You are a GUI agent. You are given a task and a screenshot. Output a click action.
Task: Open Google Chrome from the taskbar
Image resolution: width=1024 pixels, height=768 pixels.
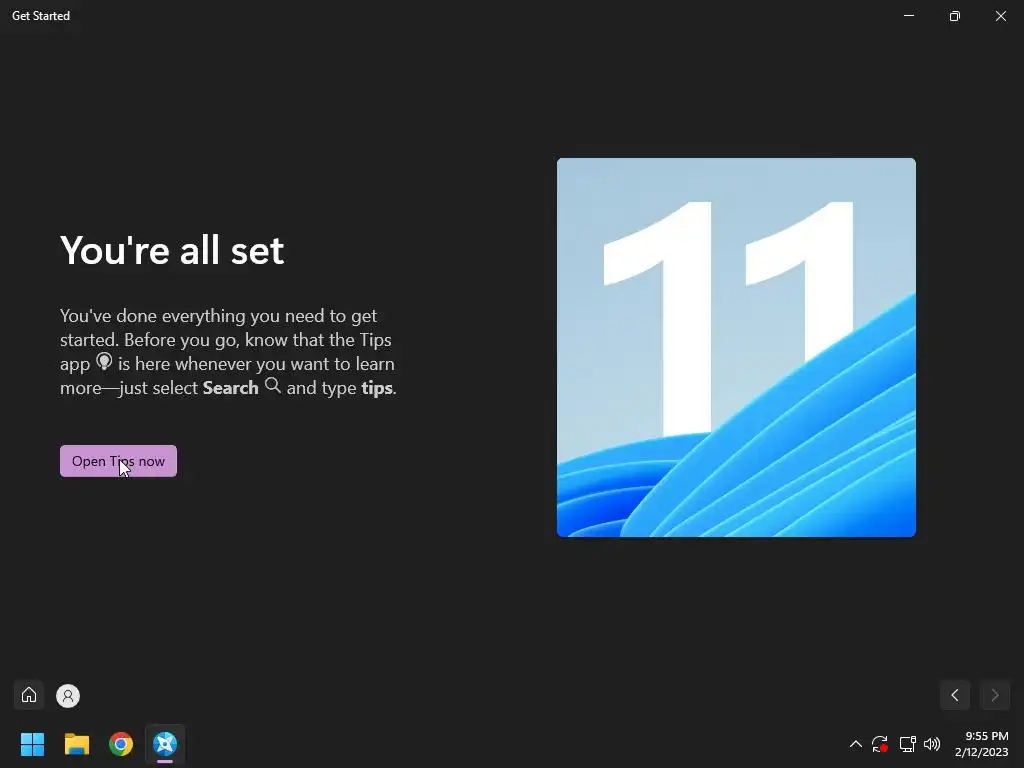point(121,744)
